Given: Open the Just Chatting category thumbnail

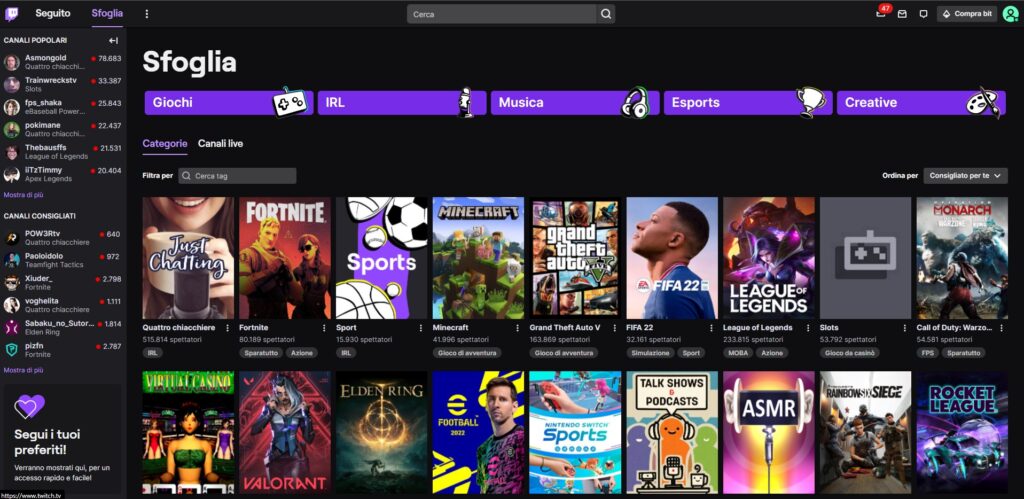Looking at the screenshot, I should point(188,258).
